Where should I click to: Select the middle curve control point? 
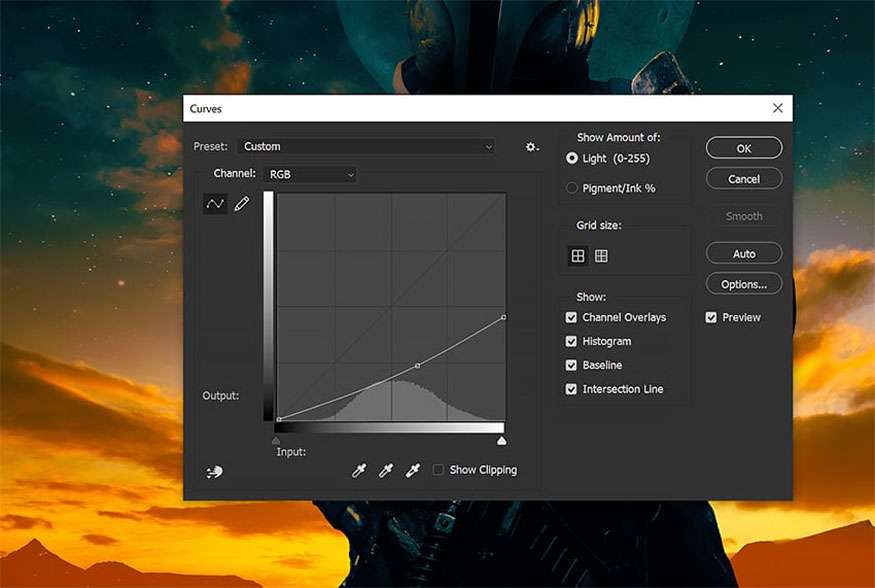coord(418,365)
